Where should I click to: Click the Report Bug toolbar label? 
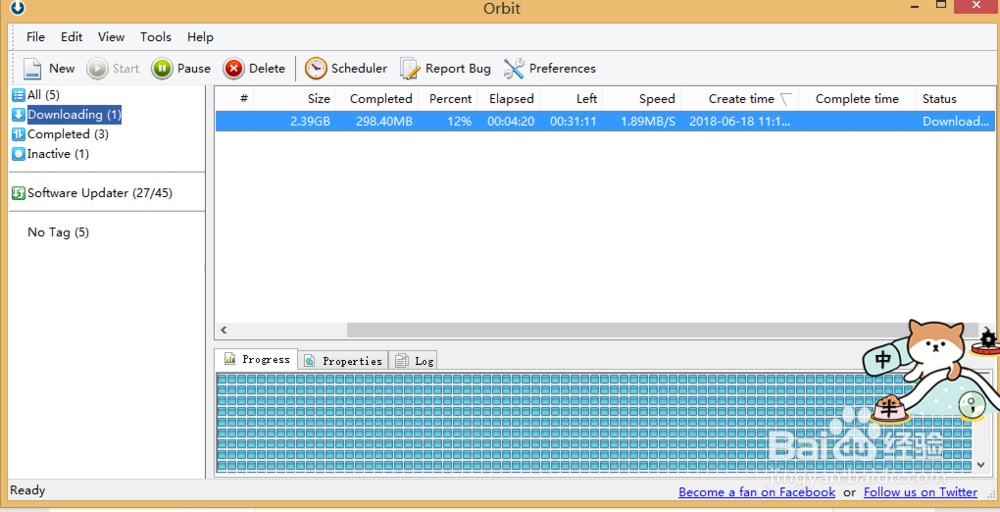coord(458,68)
